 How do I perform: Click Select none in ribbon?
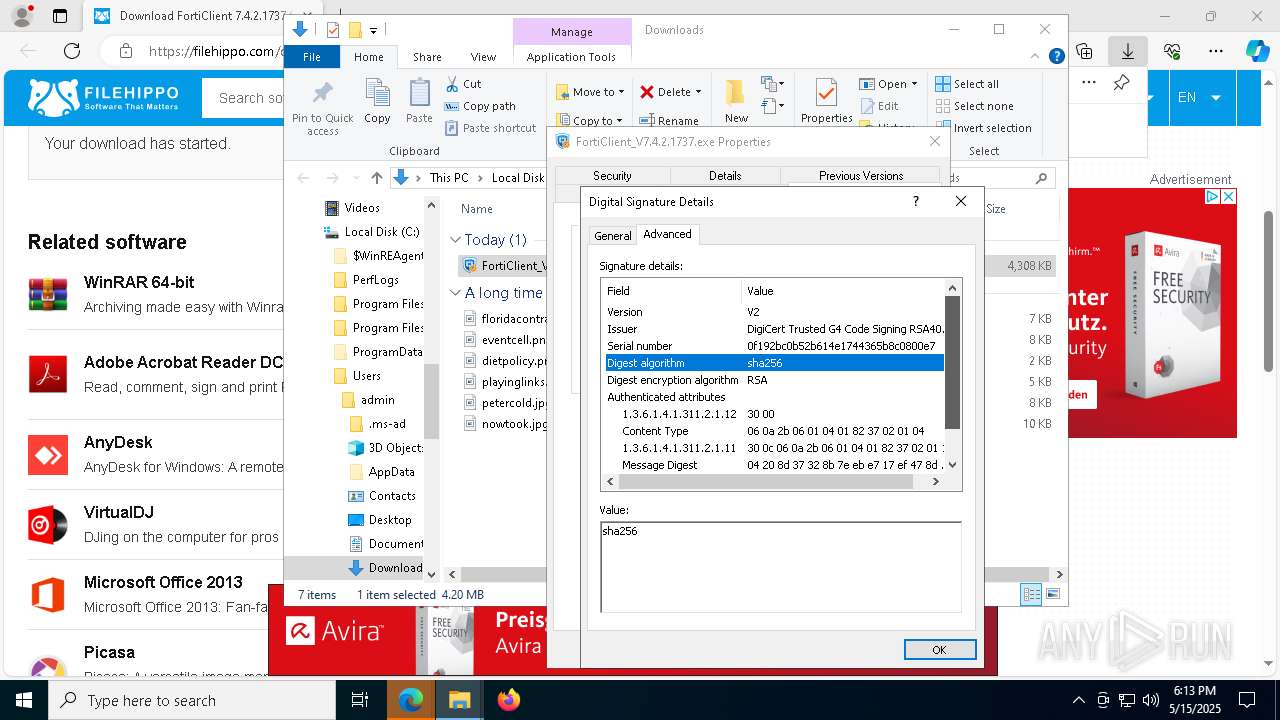click(974, 106)
